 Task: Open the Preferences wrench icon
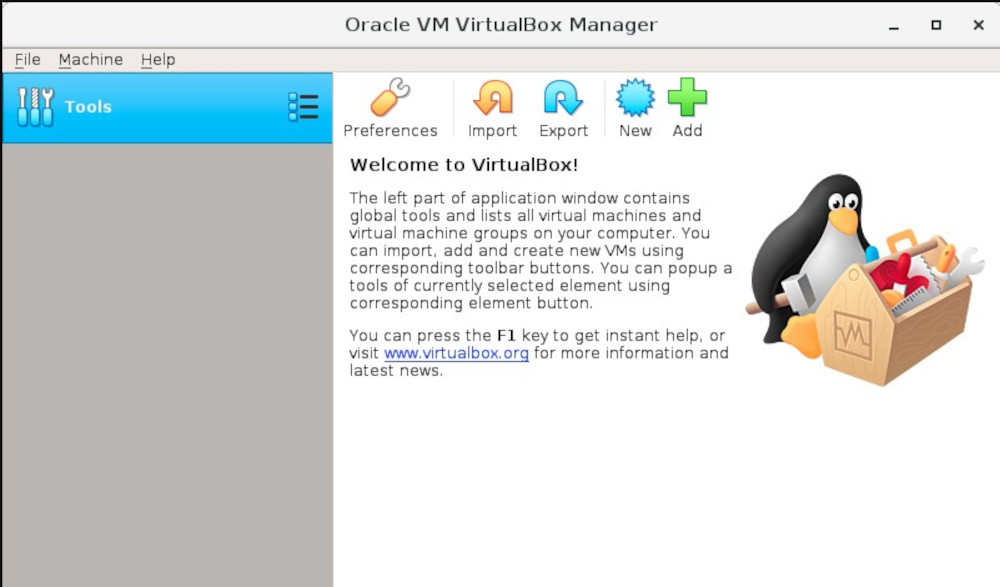[390, 97]
